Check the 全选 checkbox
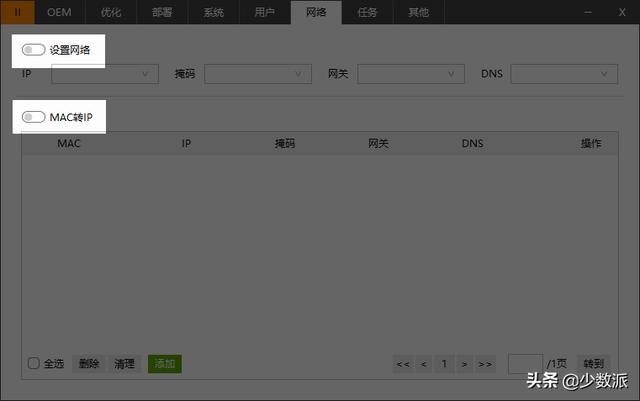The height and width of the screenshot is (401, 640). 33,363
